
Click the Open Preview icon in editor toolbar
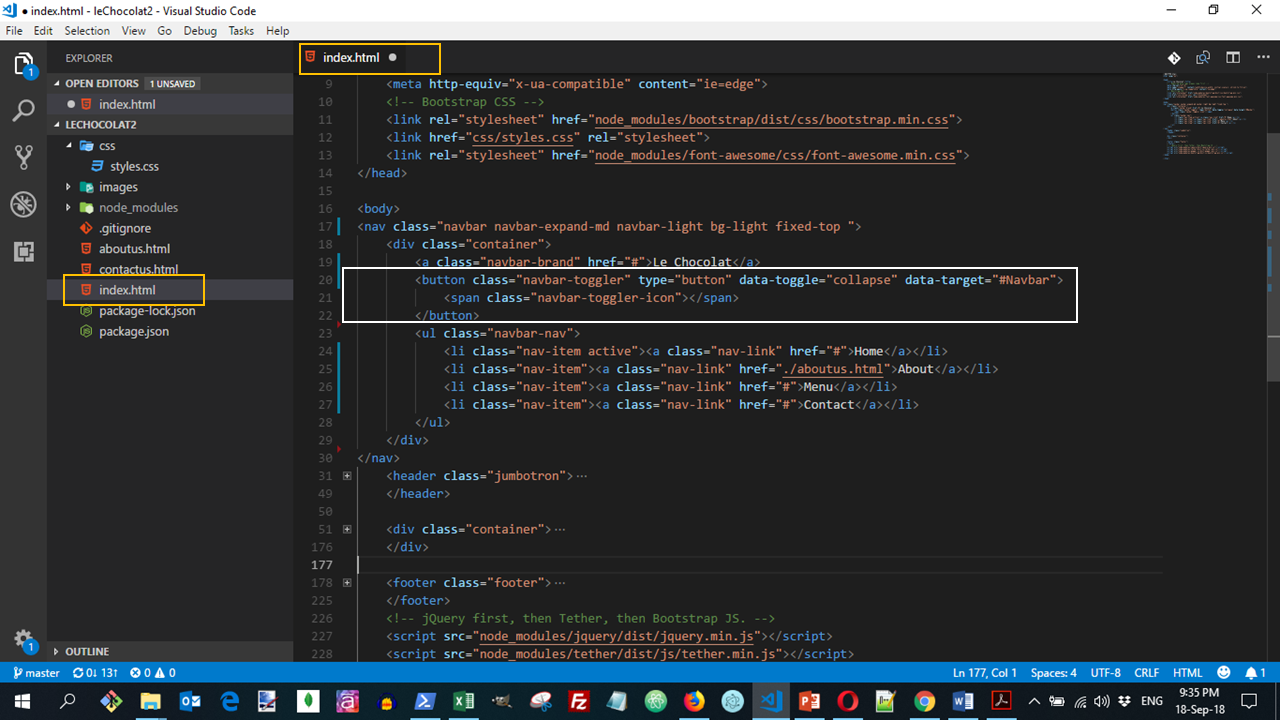pyautogui.click(x=1203, y=58)
